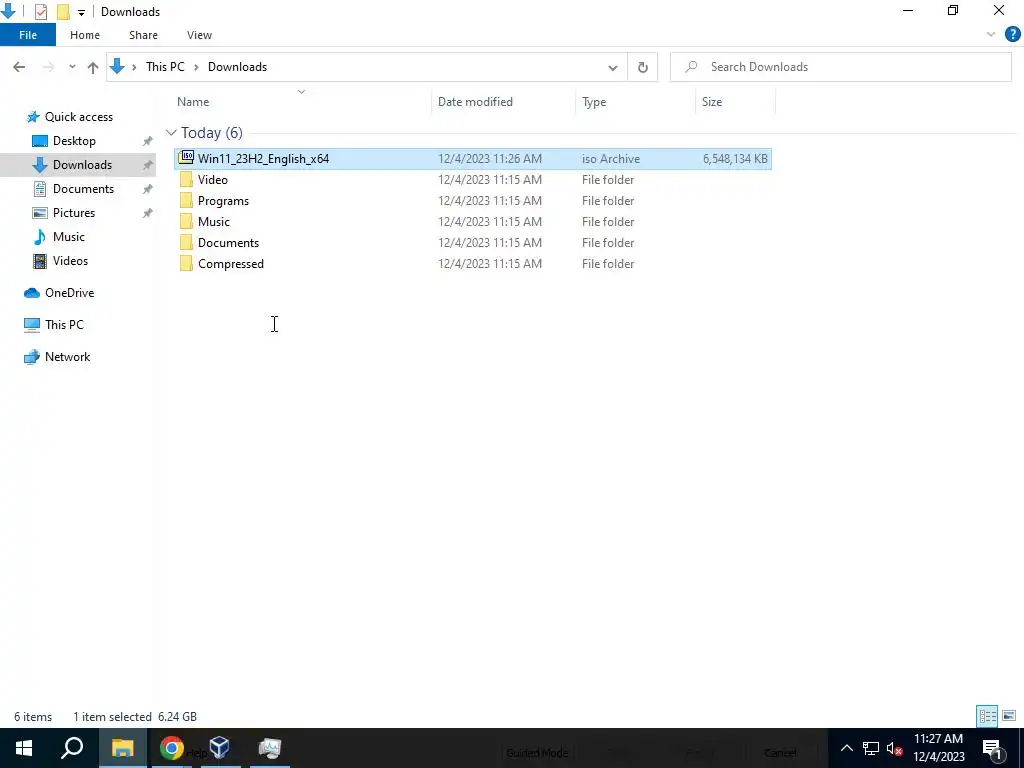Open Quick access in the navigation pane

pos(78,117)
